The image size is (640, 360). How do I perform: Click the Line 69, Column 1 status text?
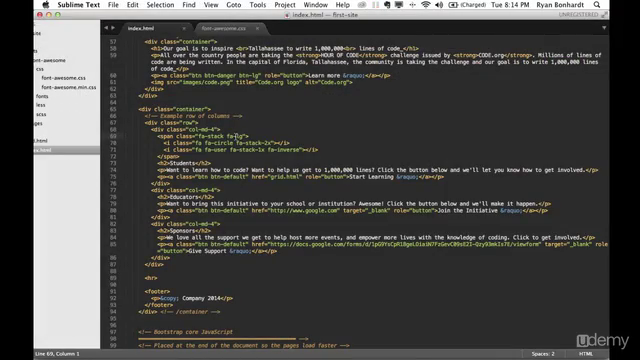pos(57,354)
